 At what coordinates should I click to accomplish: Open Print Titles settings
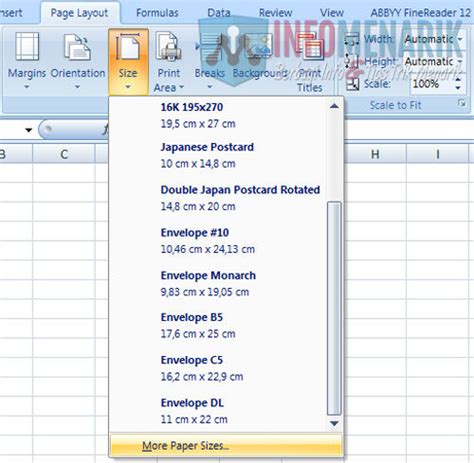(x=310, y=62)
